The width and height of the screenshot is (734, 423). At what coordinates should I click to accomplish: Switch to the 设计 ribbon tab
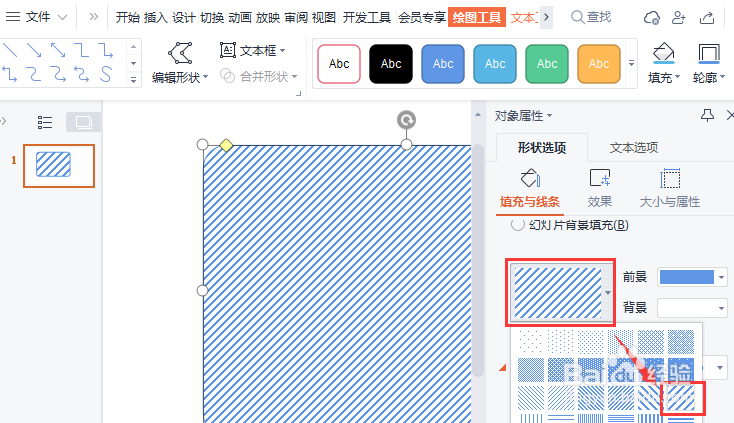coord(184,18)
